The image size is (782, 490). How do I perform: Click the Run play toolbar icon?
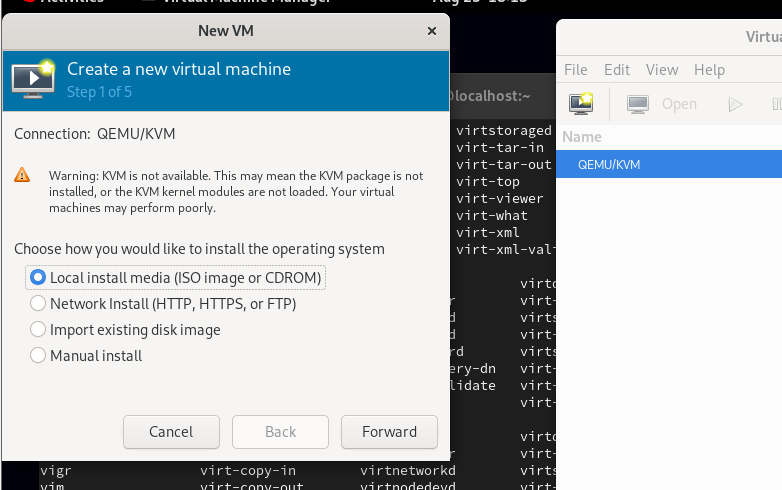(x=735, y=104)
